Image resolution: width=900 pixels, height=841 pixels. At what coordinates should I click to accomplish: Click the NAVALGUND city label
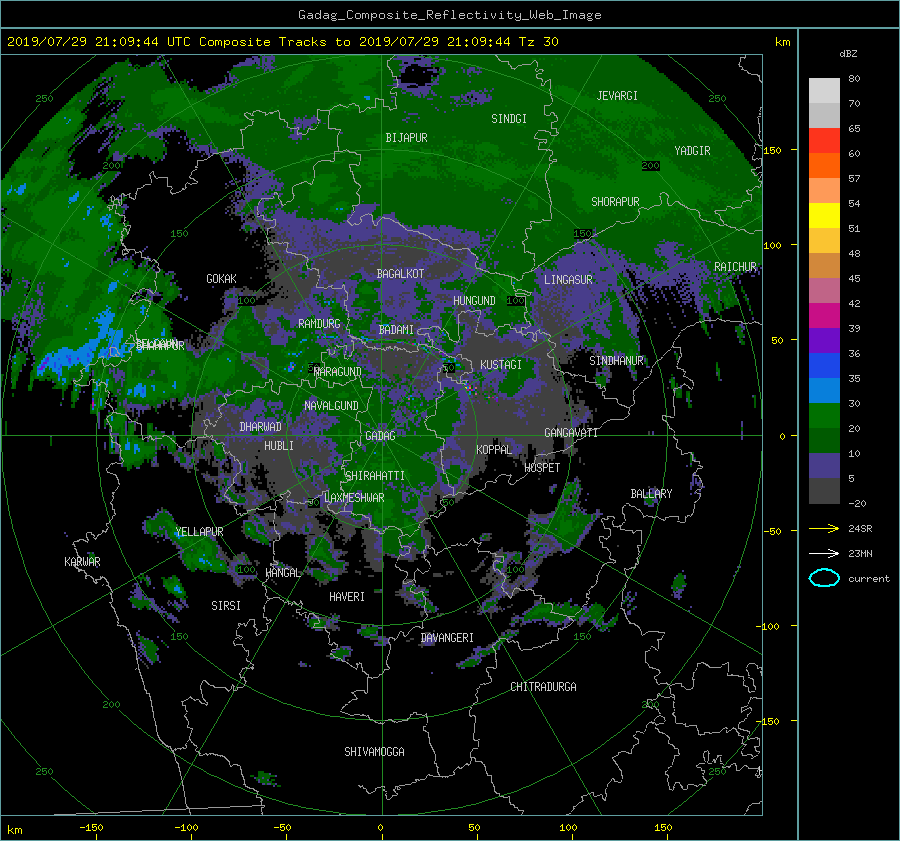pos(331,406)
